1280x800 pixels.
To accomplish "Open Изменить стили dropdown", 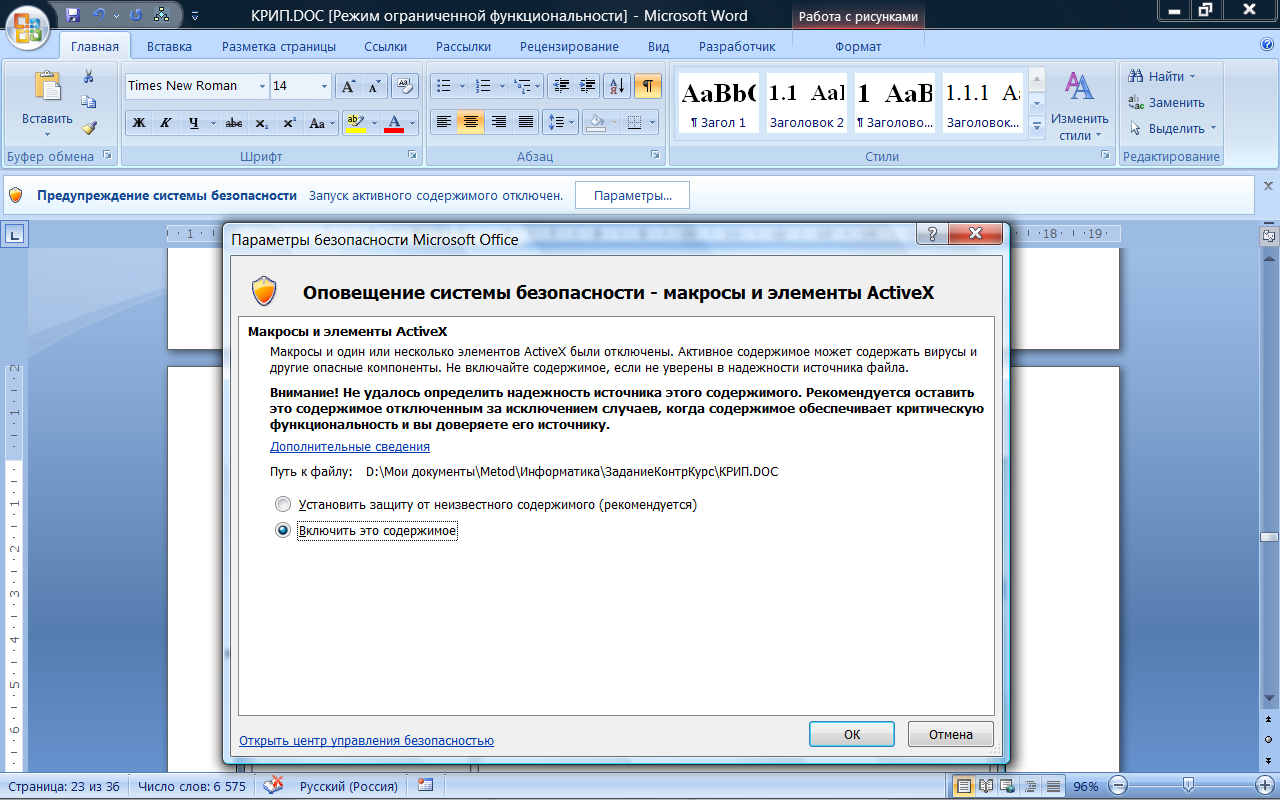I will click(x=1080, y=107).
